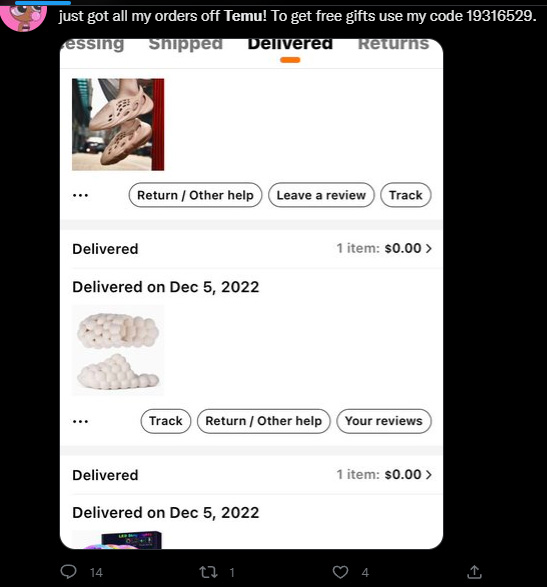The height and width of the screenshot is (587, 547).
Task: Switch to the Processing tab
Action: pyautogui.click(x=92, y=44)
